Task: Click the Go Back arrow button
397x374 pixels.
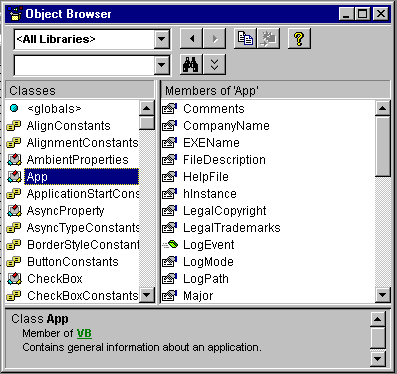Action: [x=191, y=39]
